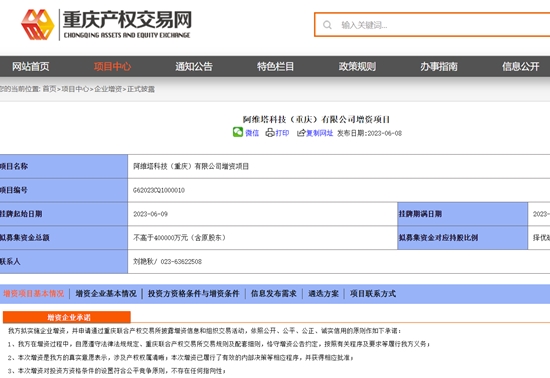Go to 正式披露 in the breadcrumb
The width and height of the screenshot is (550, 378).
[141, 89]
